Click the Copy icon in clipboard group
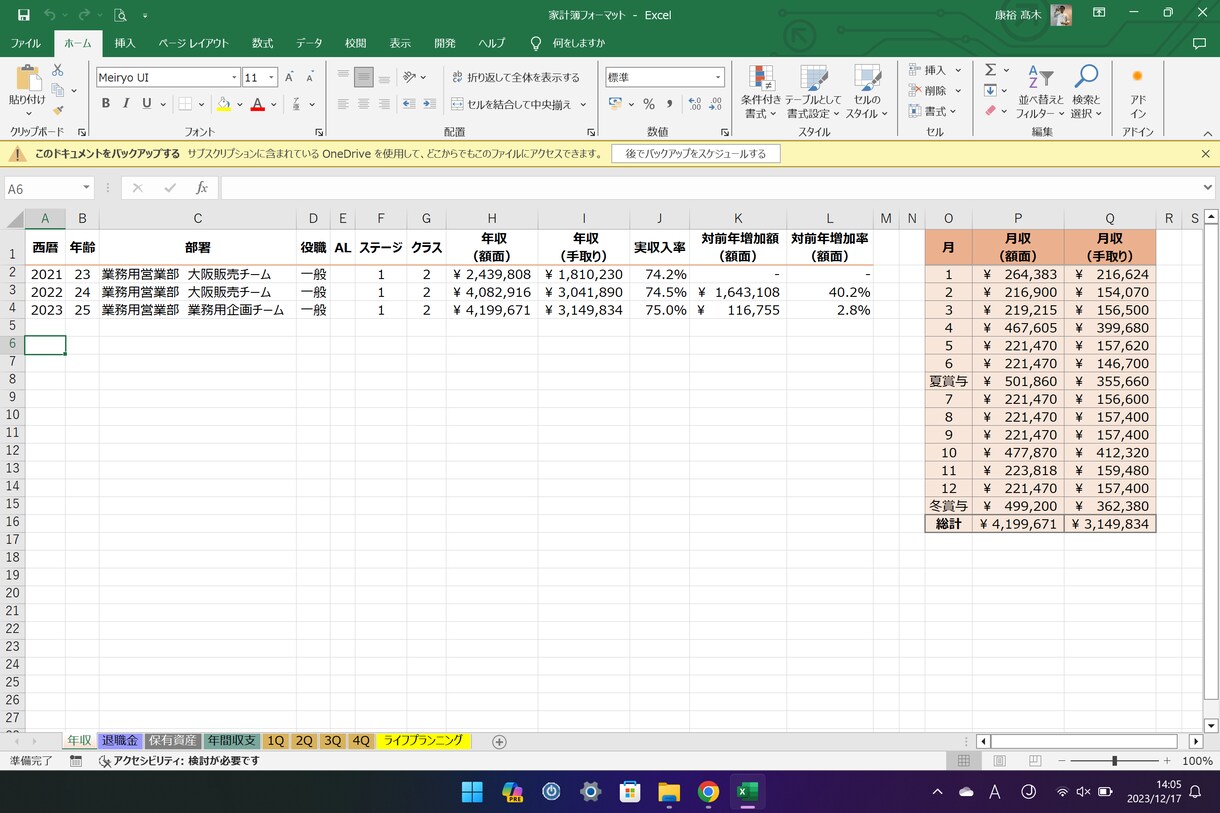Screen dimensions: 1220x813 pyautogui.click(x=58, y=90)
